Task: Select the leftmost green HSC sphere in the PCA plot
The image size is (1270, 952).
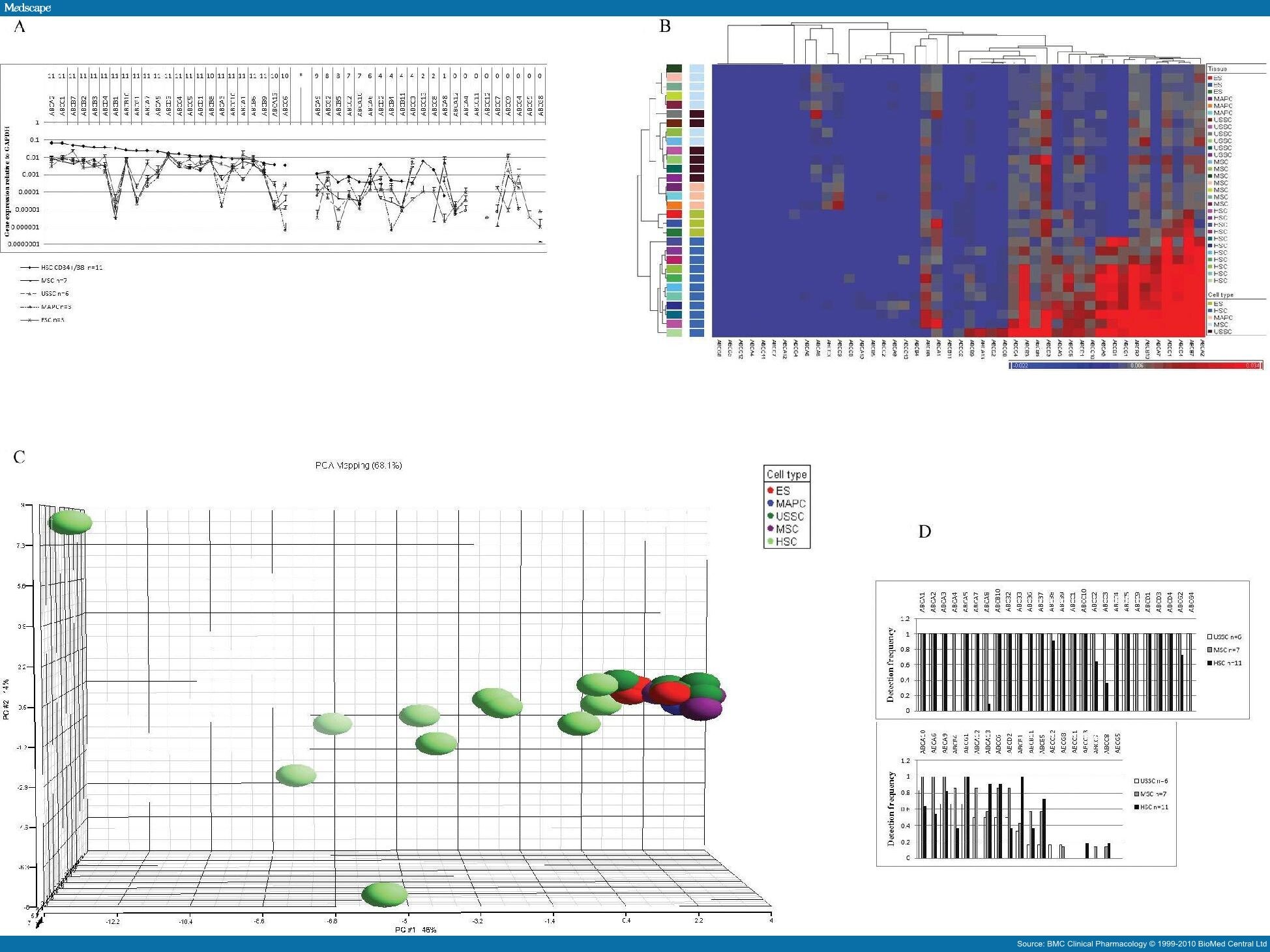Action: (x=72, y=521)
